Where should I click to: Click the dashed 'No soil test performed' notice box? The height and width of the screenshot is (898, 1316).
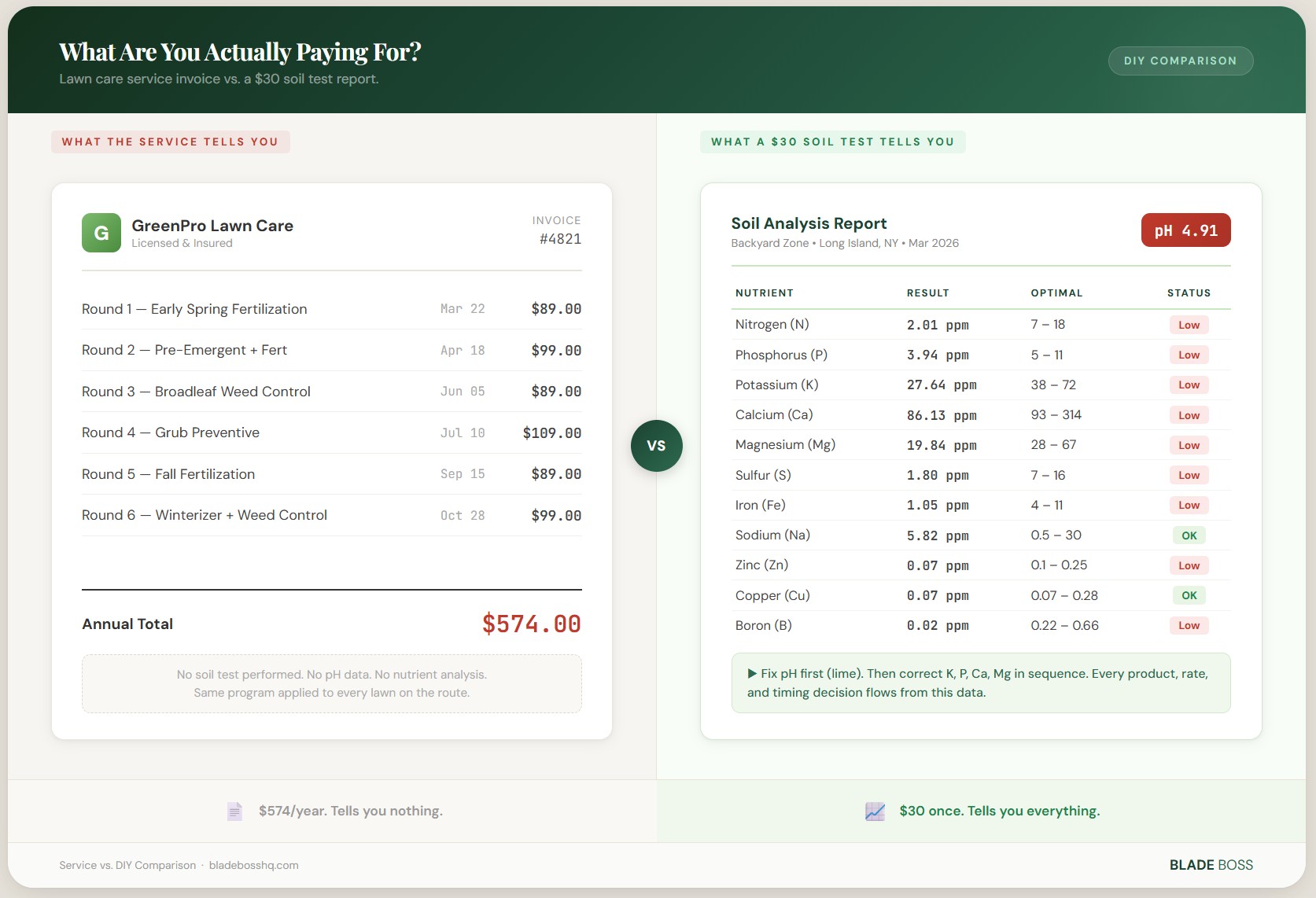[x=331, y=683]
